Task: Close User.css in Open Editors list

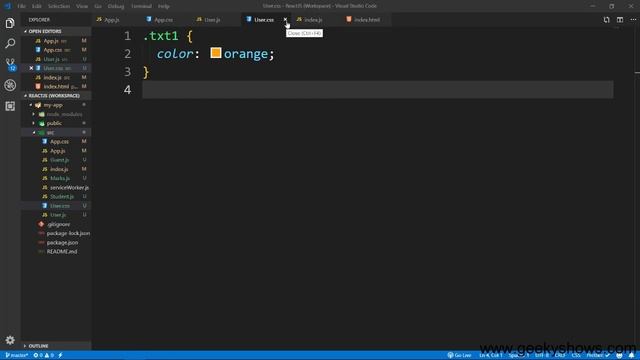Action: pos(31,68)
